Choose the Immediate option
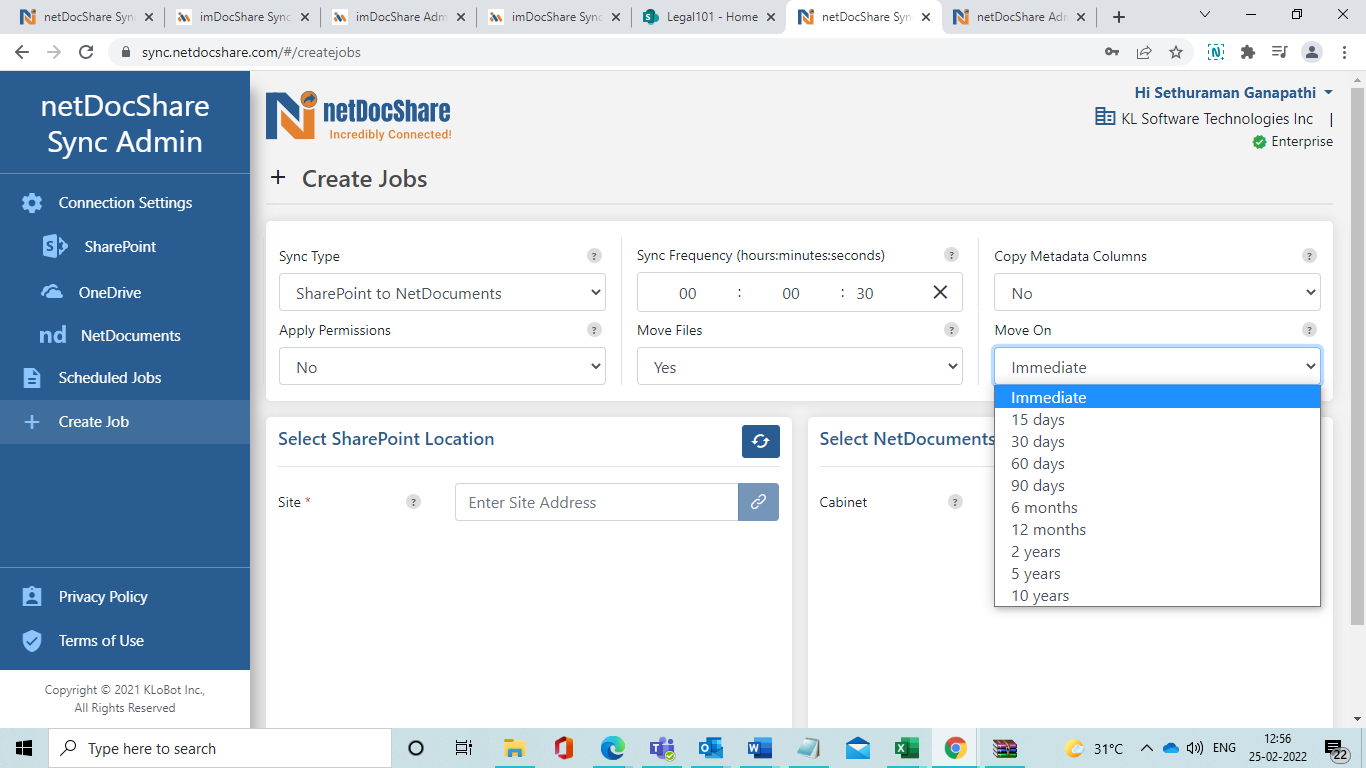Screen dimensions: 1366x768 [1157, 398]
